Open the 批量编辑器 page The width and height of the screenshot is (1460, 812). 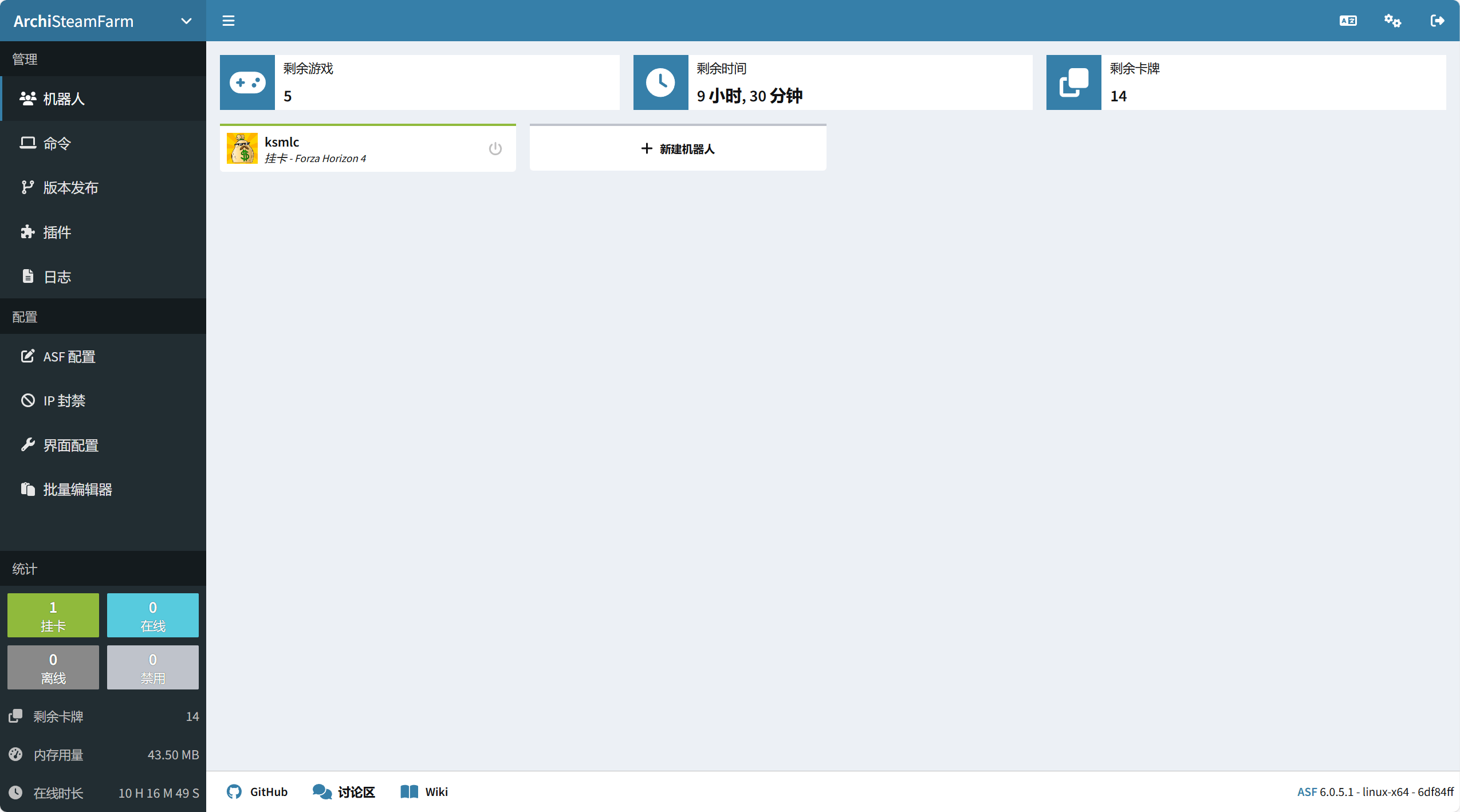103,490
